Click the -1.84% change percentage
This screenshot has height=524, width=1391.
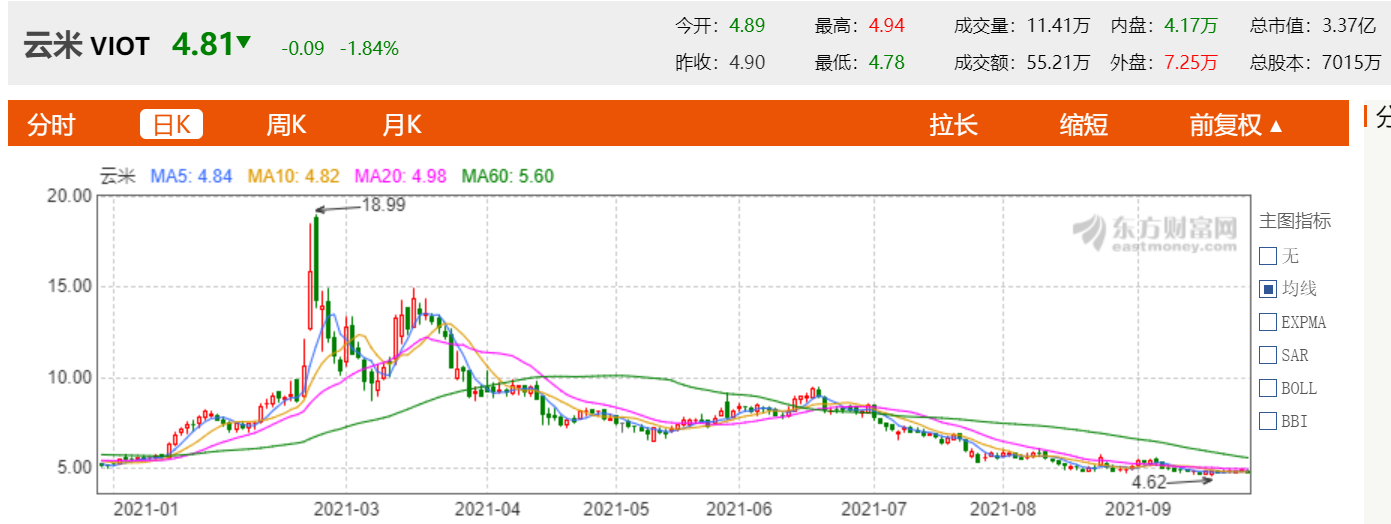[x=369, y=48]
